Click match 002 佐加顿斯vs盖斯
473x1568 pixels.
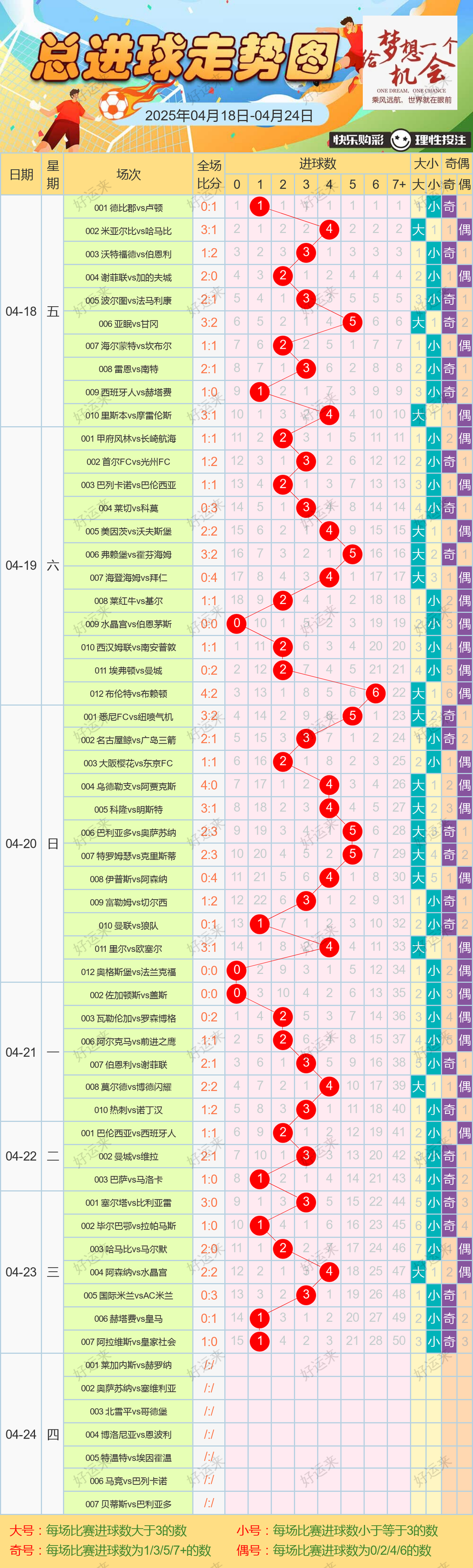tap(129, 995)
